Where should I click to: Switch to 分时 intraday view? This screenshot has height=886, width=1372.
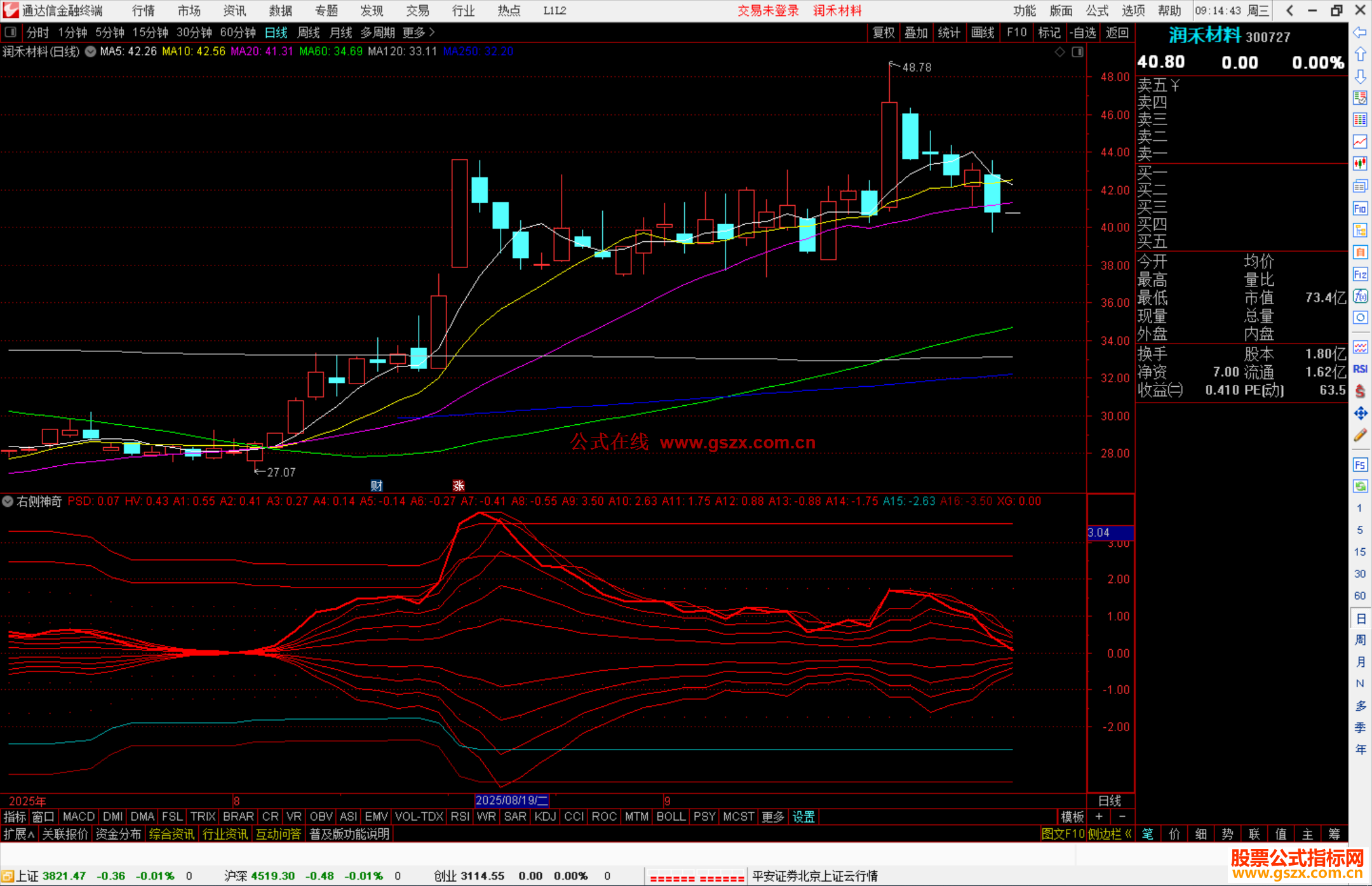(x=37, y=32)
